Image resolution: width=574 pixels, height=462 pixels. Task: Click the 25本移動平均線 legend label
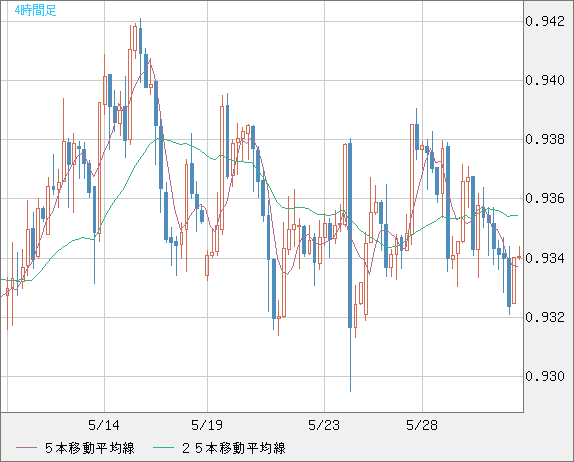tap(234, 448)
